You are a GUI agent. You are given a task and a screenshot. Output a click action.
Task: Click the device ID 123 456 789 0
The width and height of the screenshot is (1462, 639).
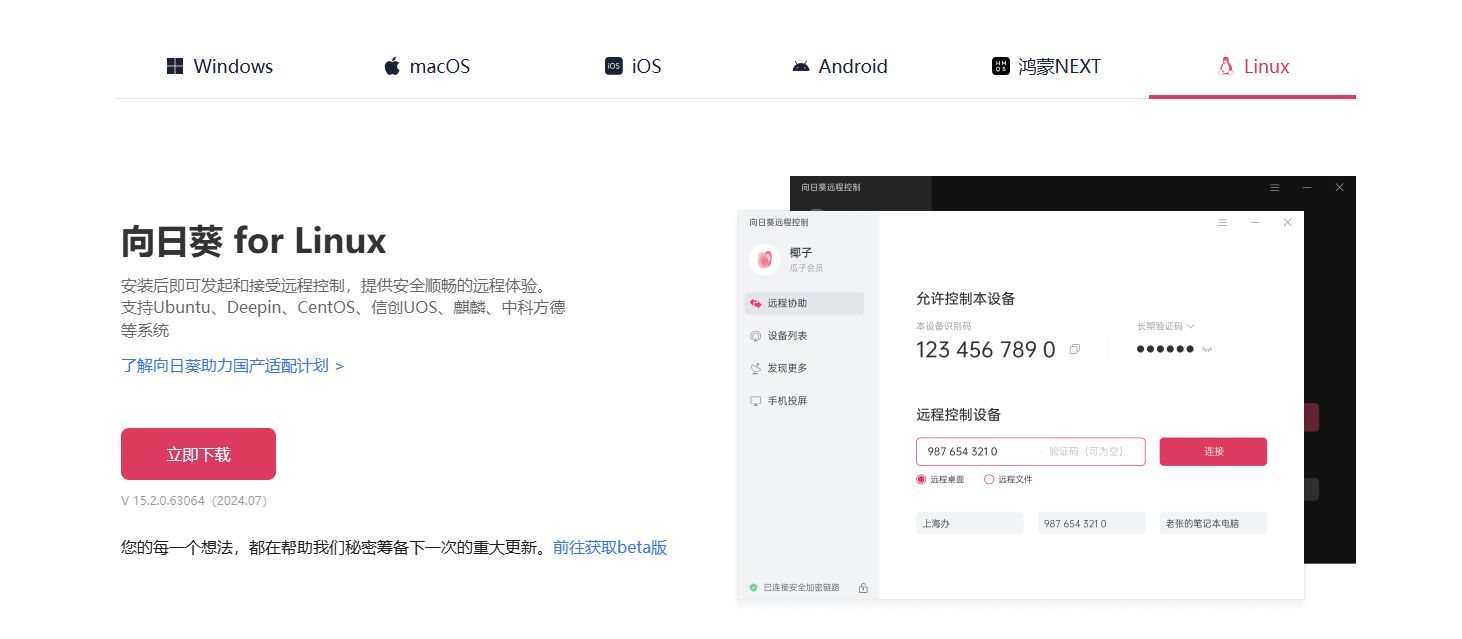(986, 349)
